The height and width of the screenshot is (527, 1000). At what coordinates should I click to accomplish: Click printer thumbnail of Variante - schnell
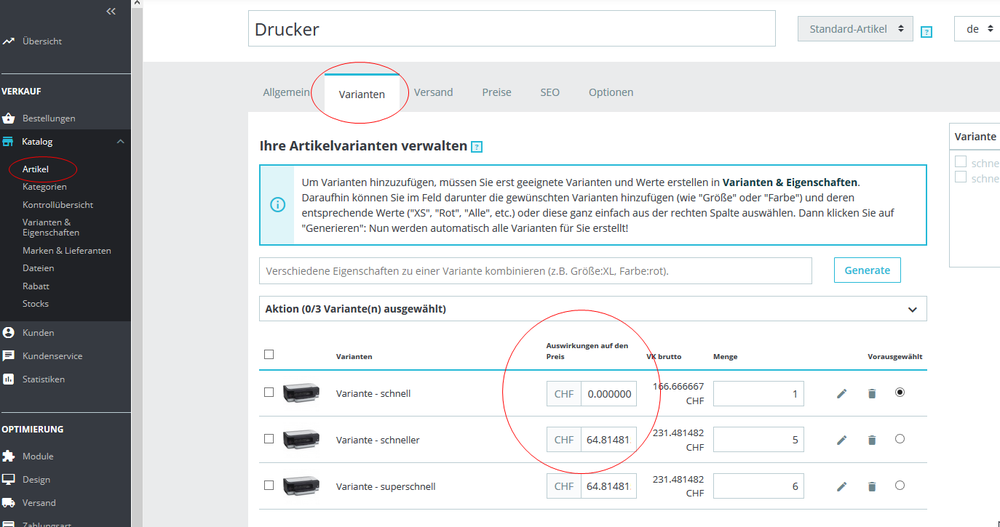click(301, 393)
